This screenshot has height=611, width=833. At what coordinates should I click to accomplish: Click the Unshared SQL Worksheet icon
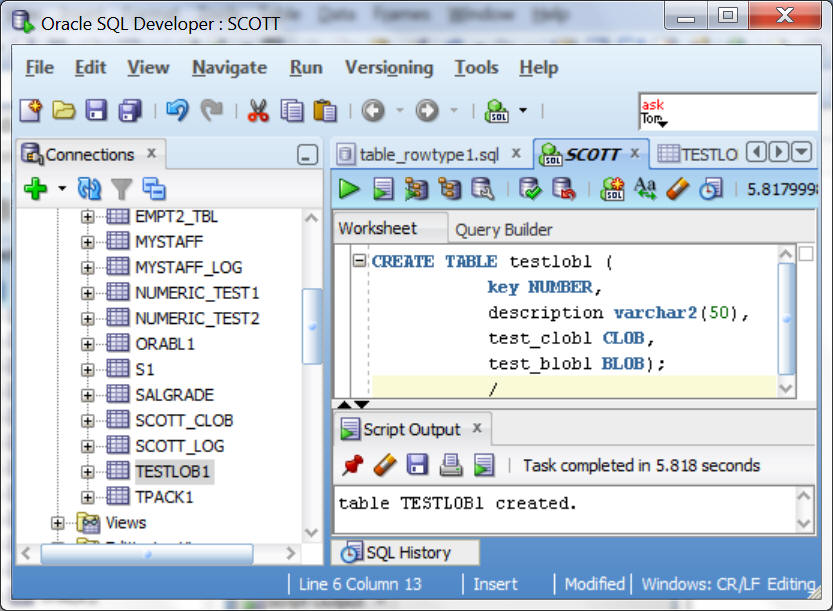pyautogui.click(x=612, y=189)
